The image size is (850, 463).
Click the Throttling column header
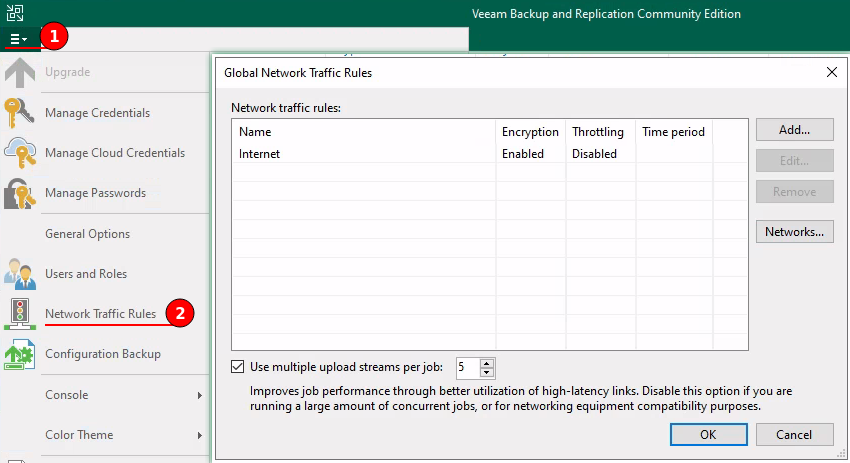click(x=600, y=132)
